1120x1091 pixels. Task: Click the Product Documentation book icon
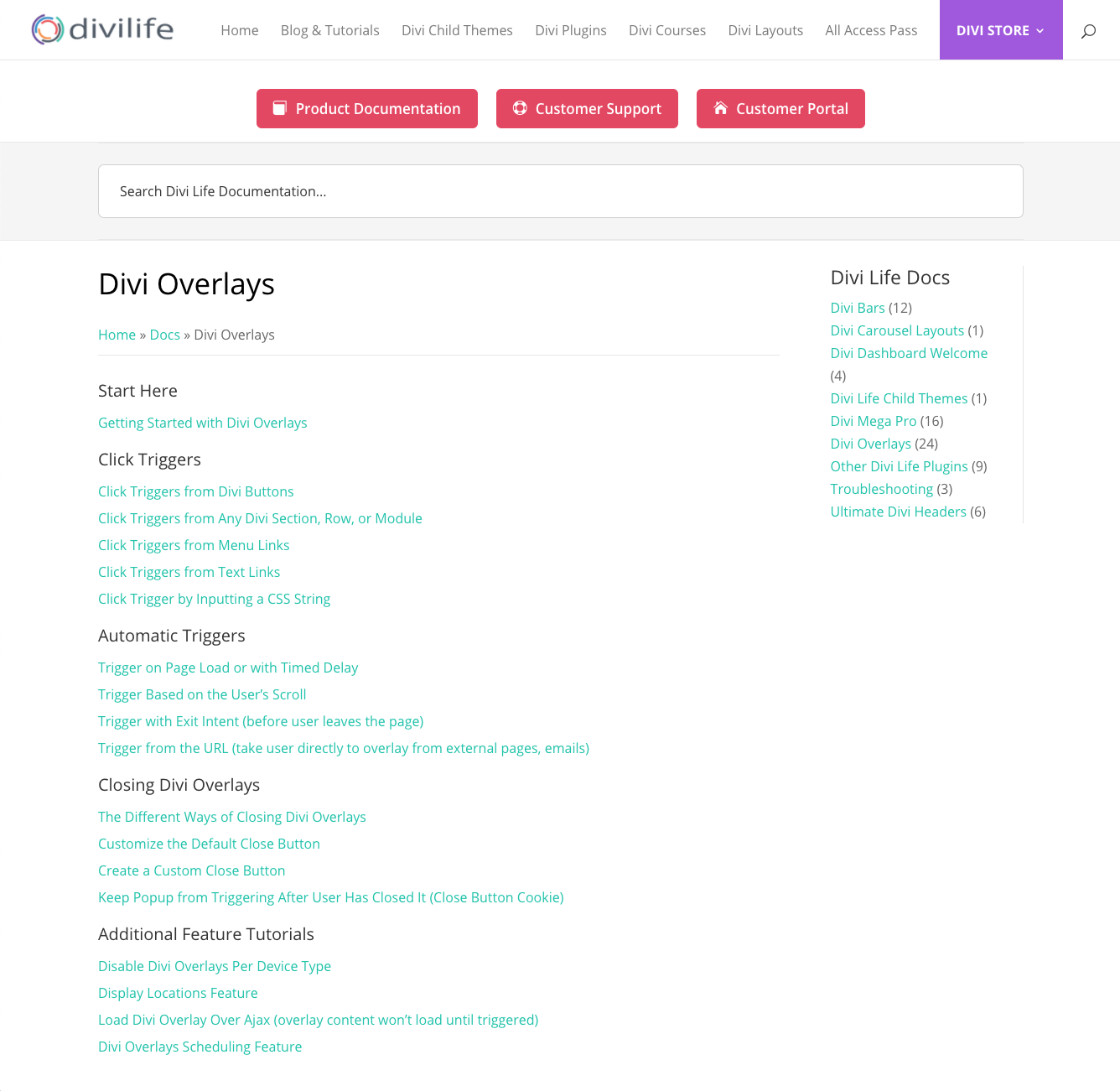tap(280, 108)
